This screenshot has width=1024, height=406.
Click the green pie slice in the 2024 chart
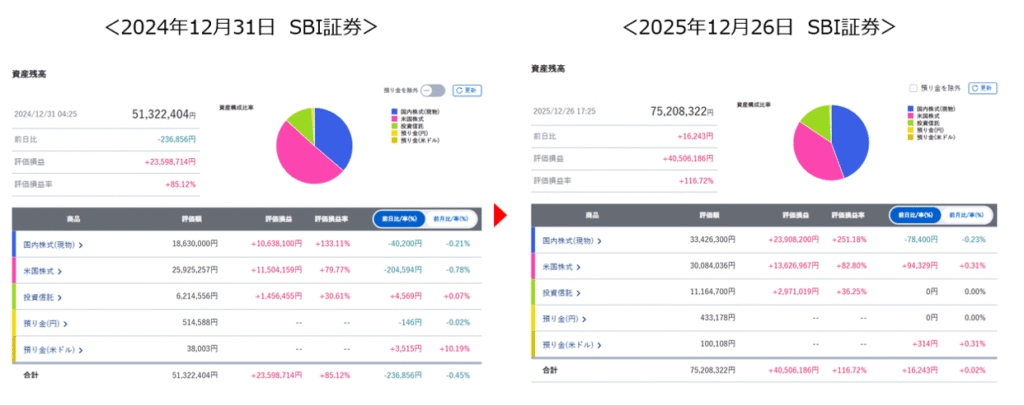302,122
